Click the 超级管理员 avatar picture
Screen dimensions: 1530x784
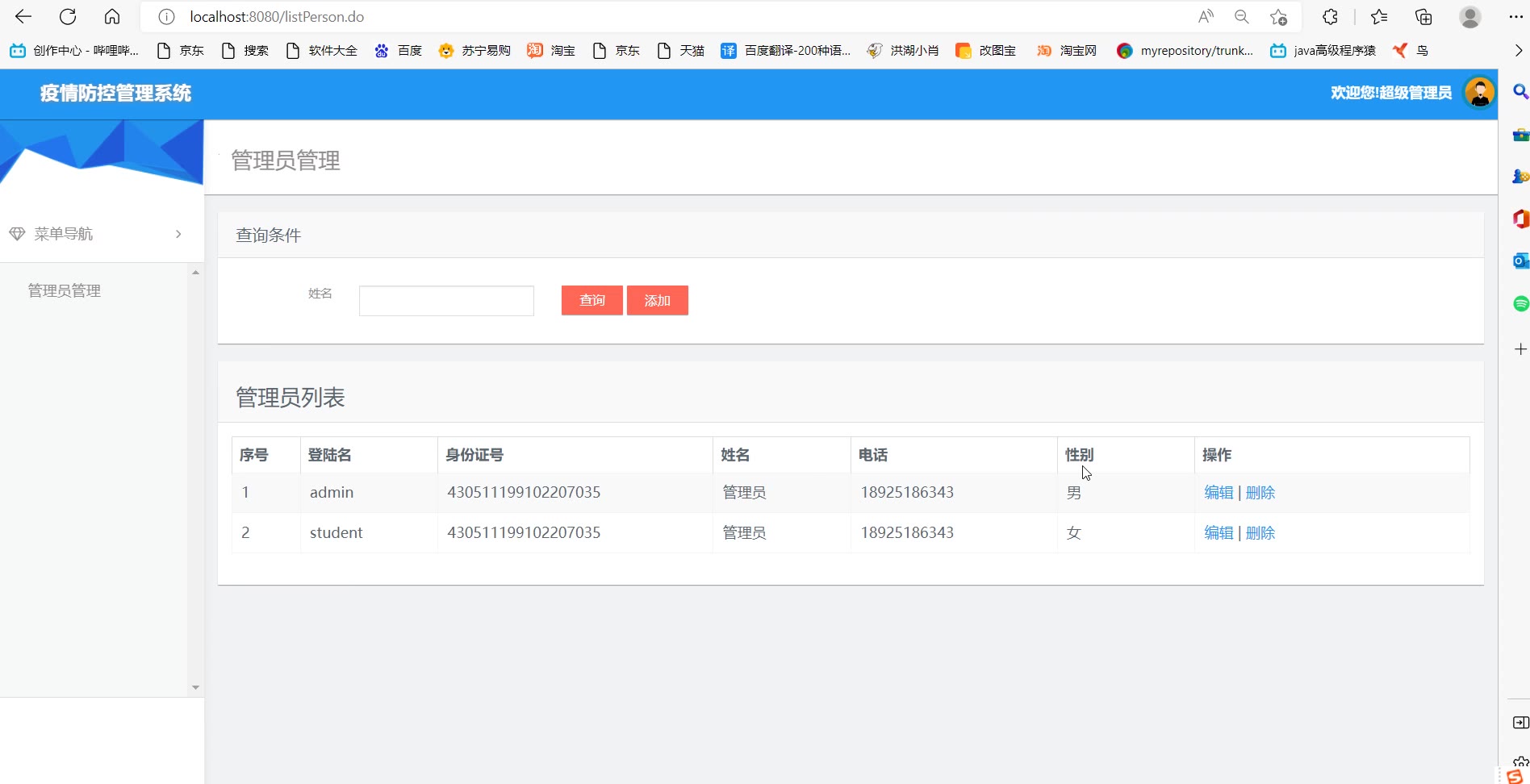[1479, 93]
